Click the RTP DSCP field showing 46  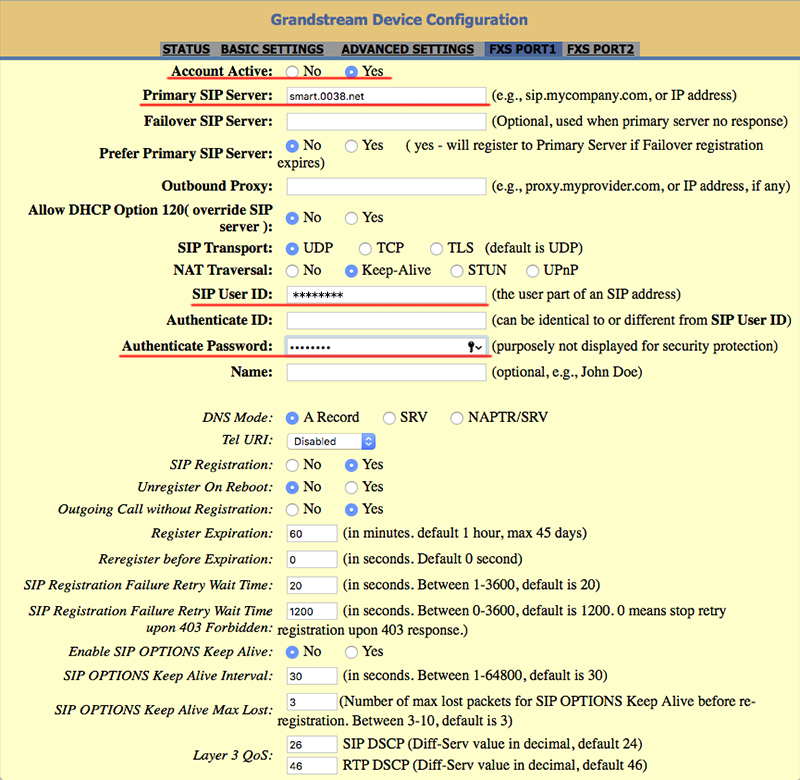312,766
